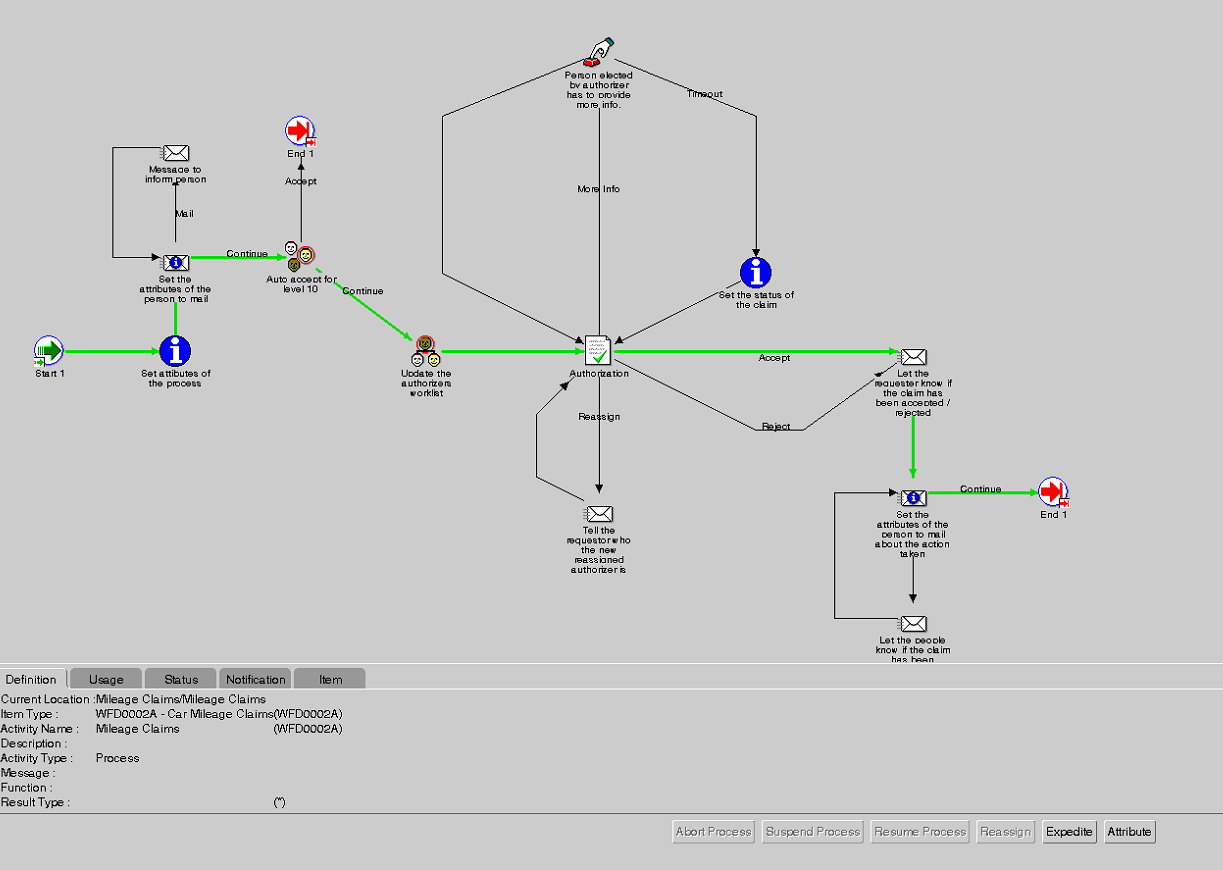1223x870 pixels.
Task: Click the 'Process' activity type value
Action: 117,758
